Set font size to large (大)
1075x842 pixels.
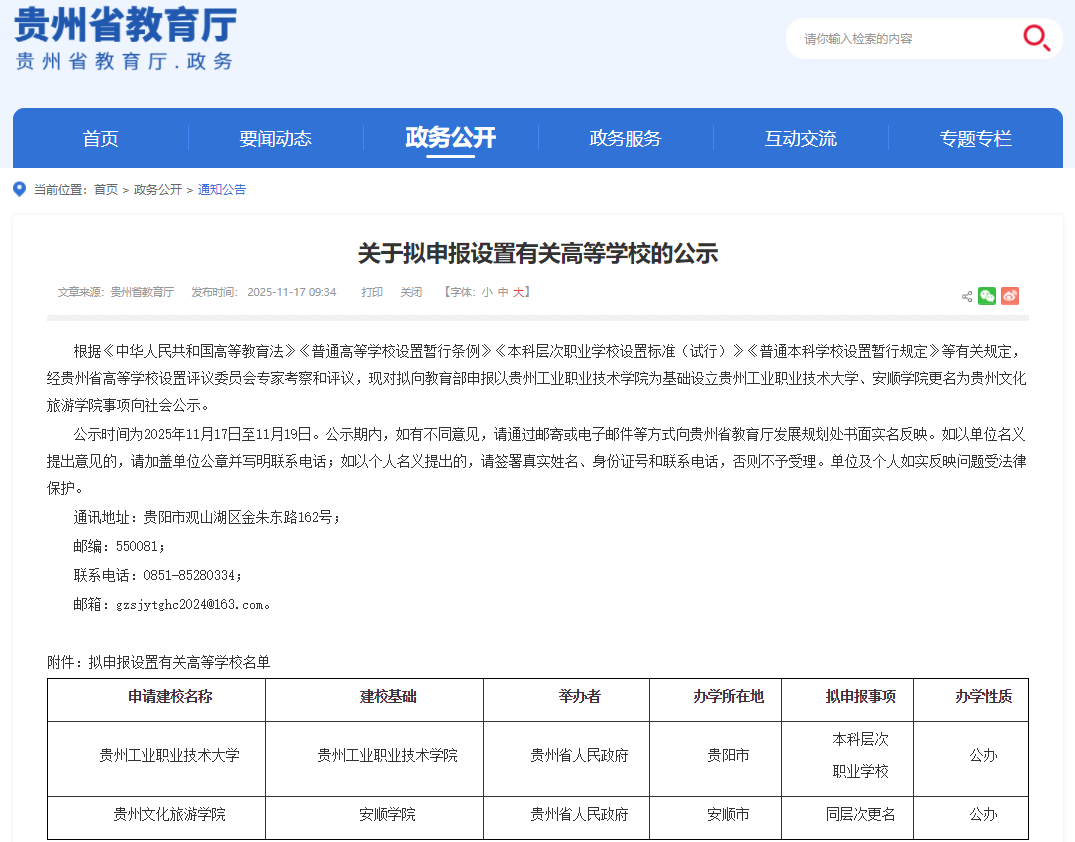click(x=518, y=292)
